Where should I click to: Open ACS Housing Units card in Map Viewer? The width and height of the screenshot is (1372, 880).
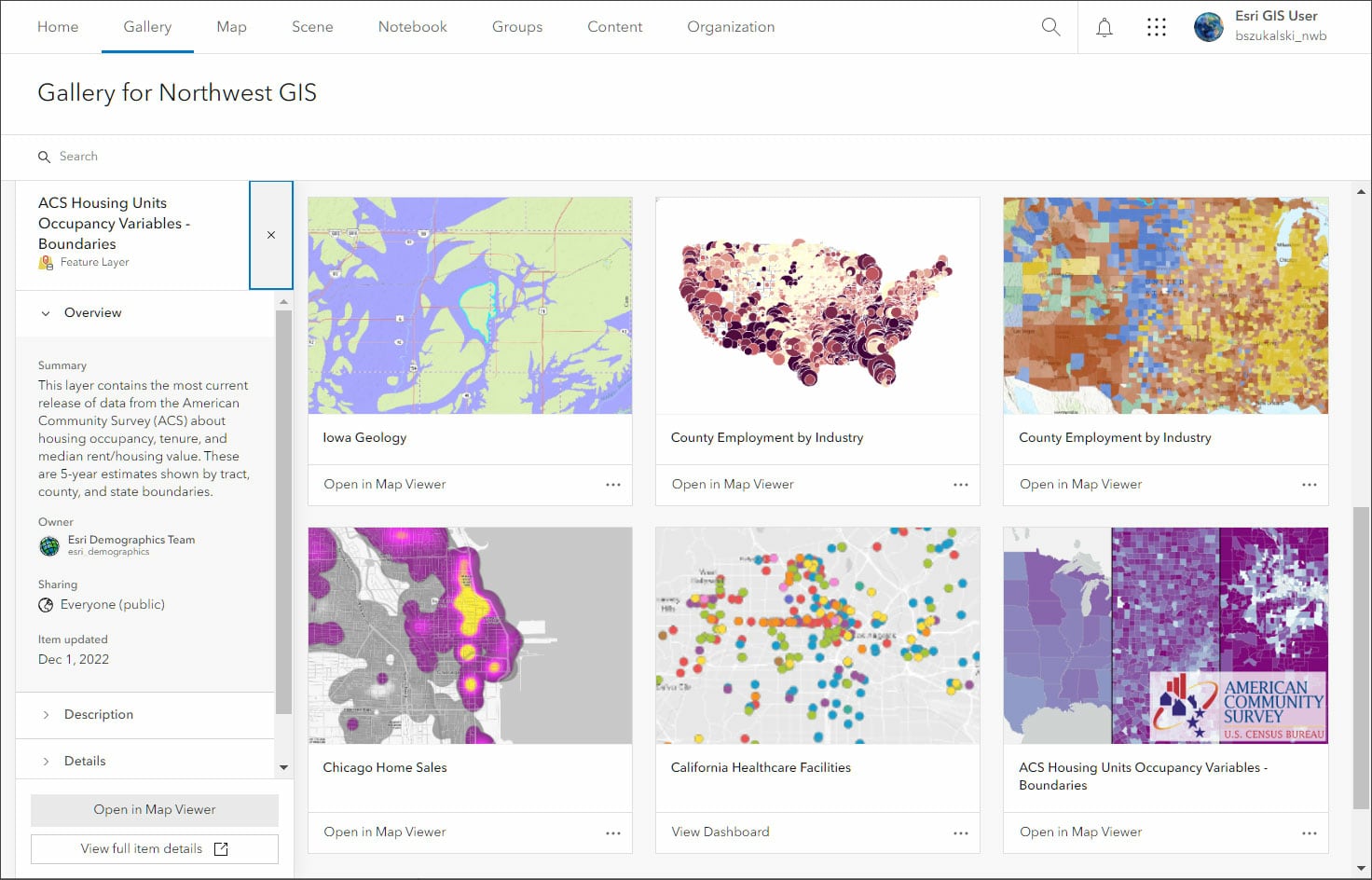[1081, 832]
